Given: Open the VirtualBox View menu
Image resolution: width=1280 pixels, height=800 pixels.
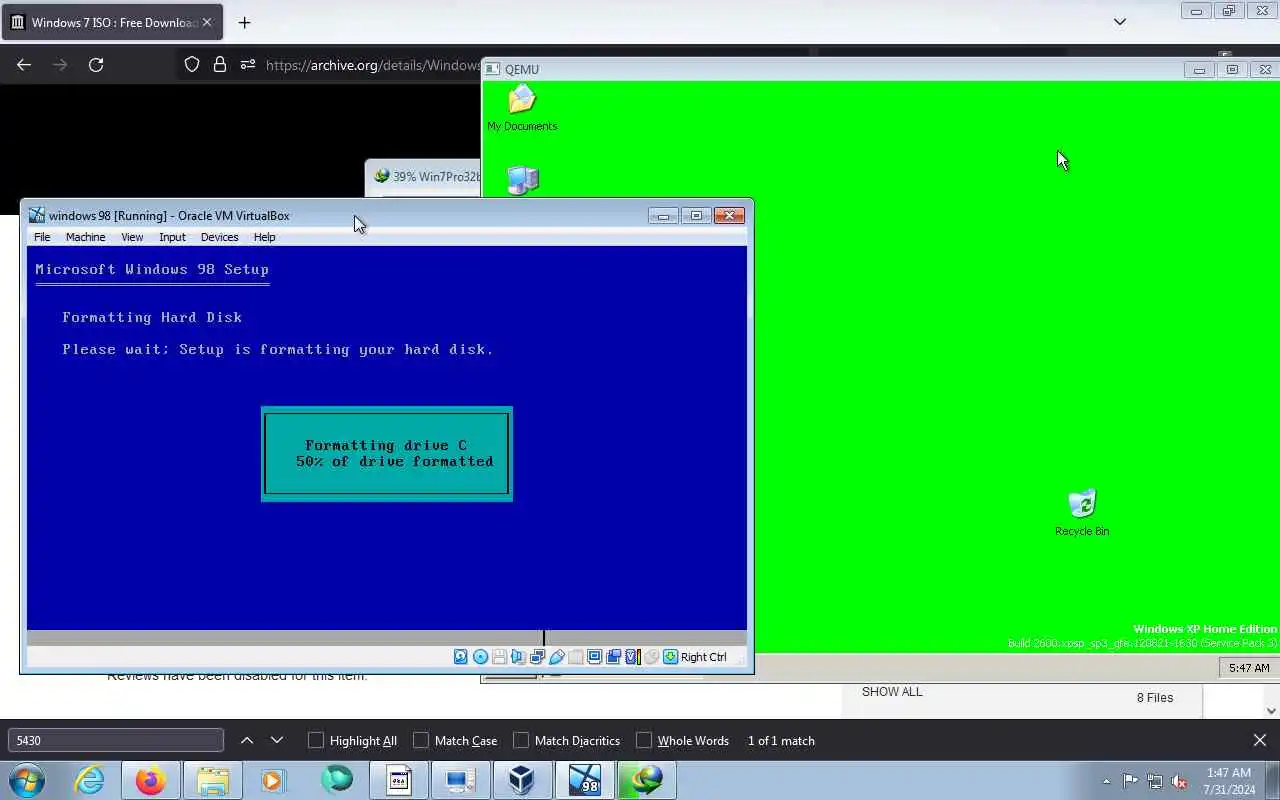Looking at the screenshot, I should pos(132,237).
